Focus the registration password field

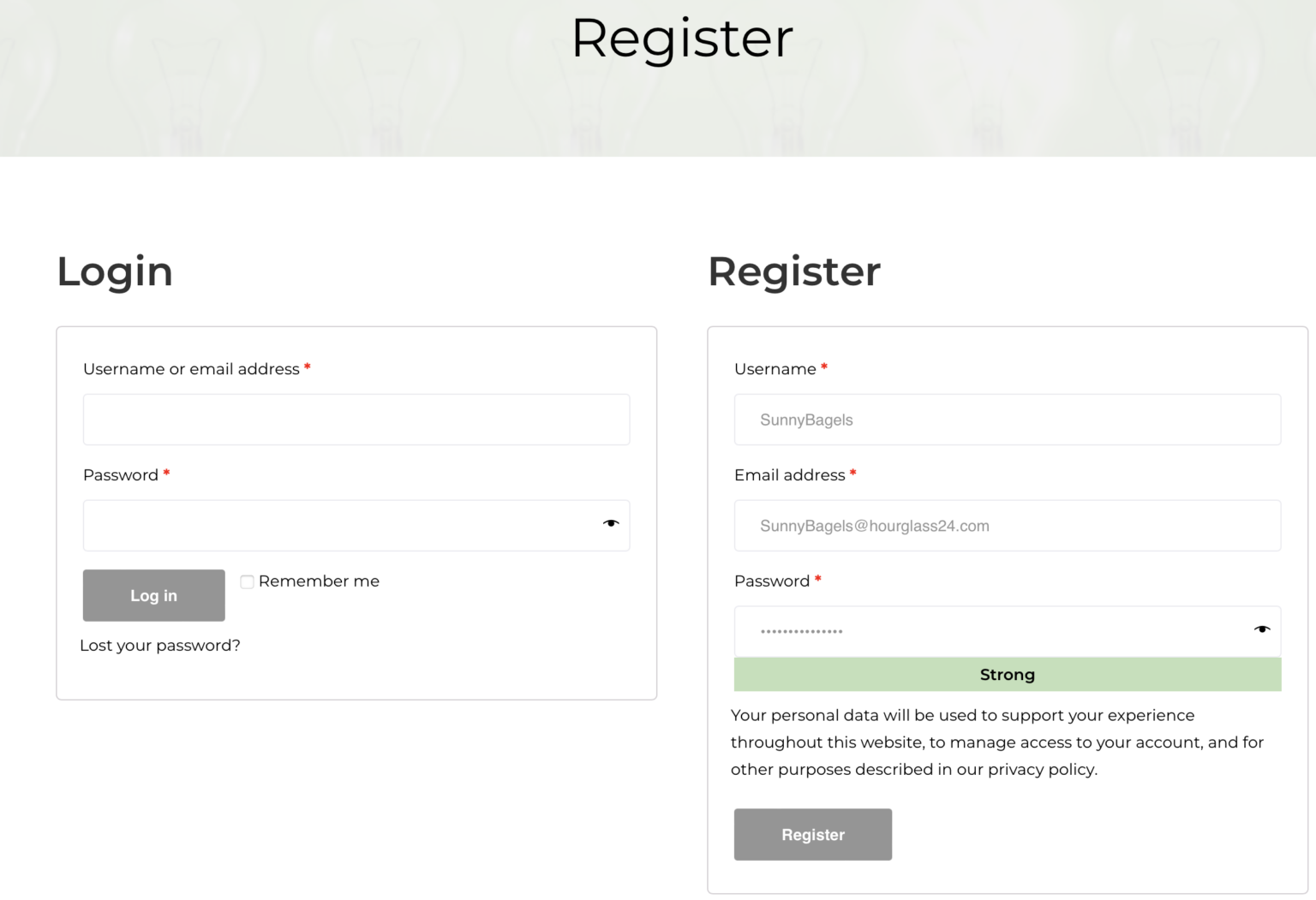[1008, 632]
